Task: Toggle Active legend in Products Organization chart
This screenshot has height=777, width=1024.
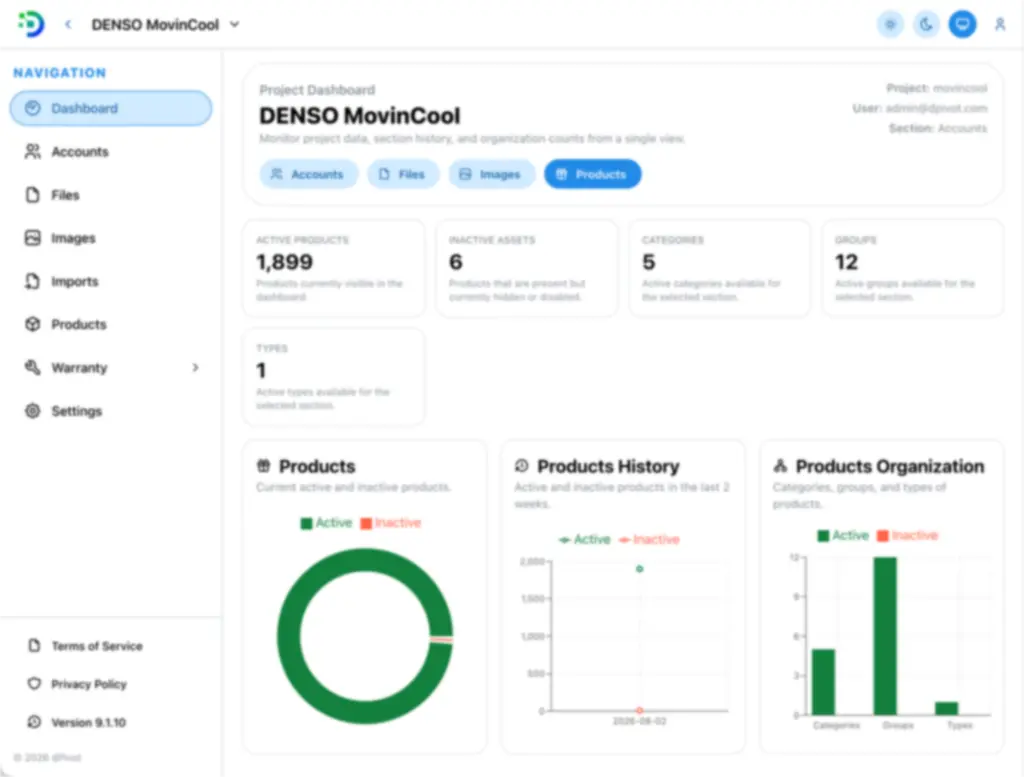Action: coord(843,535)
